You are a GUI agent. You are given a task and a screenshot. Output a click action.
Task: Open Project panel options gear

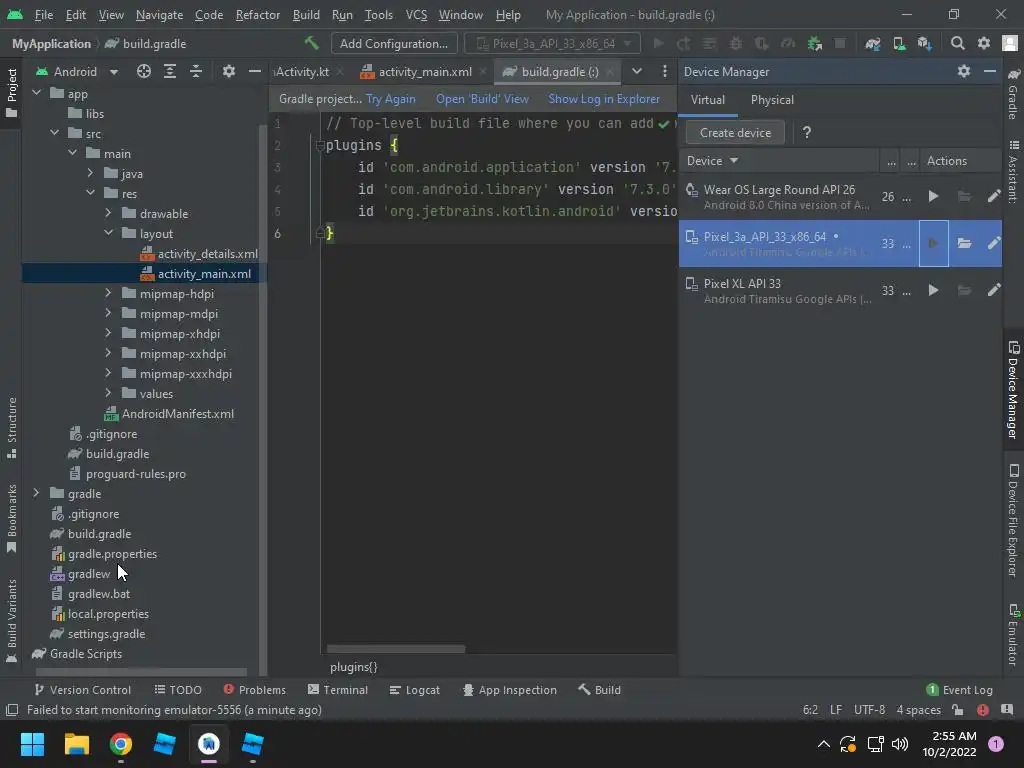[x=229, y=71]
